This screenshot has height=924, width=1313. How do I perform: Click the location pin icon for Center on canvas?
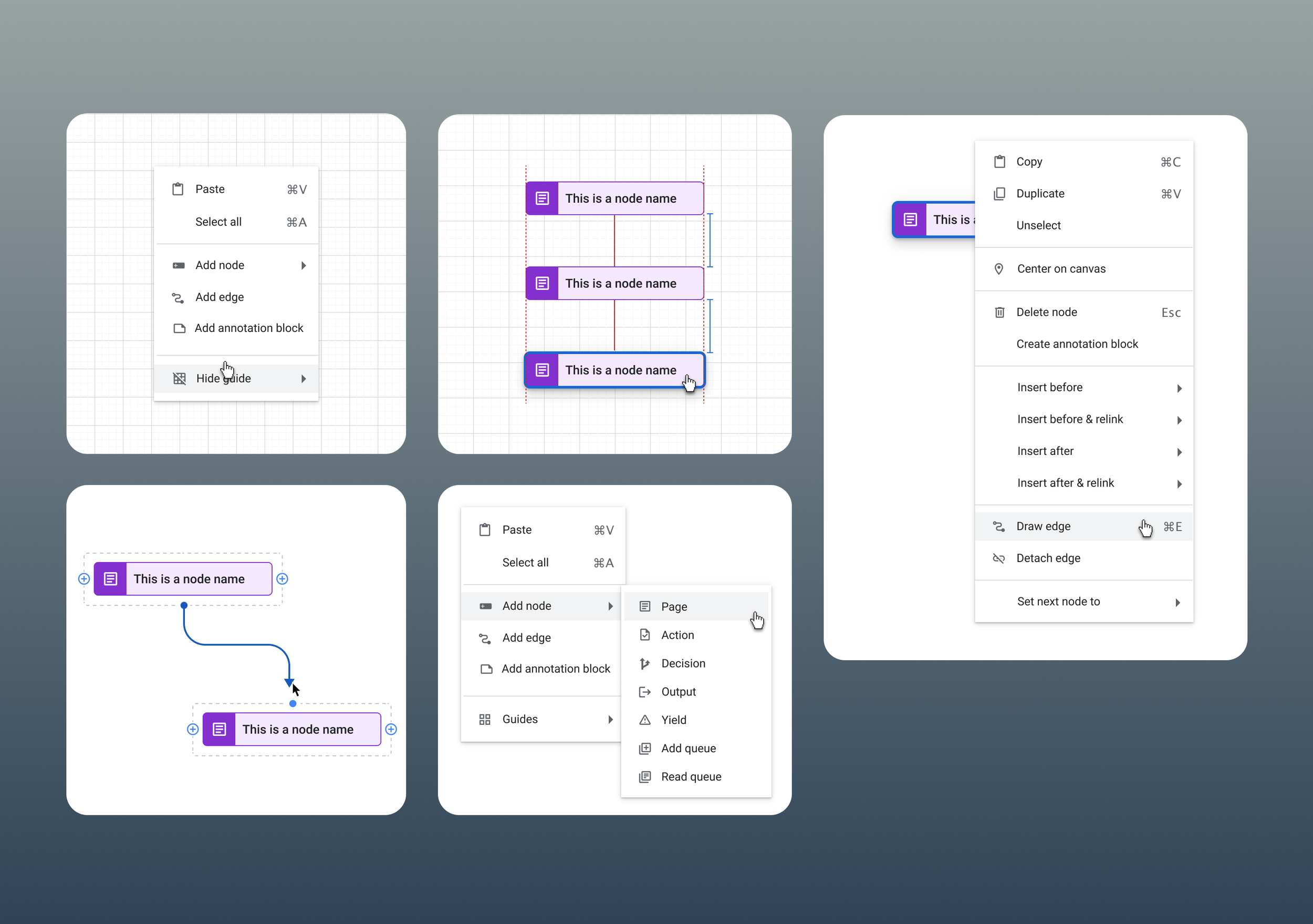[998, 269]
